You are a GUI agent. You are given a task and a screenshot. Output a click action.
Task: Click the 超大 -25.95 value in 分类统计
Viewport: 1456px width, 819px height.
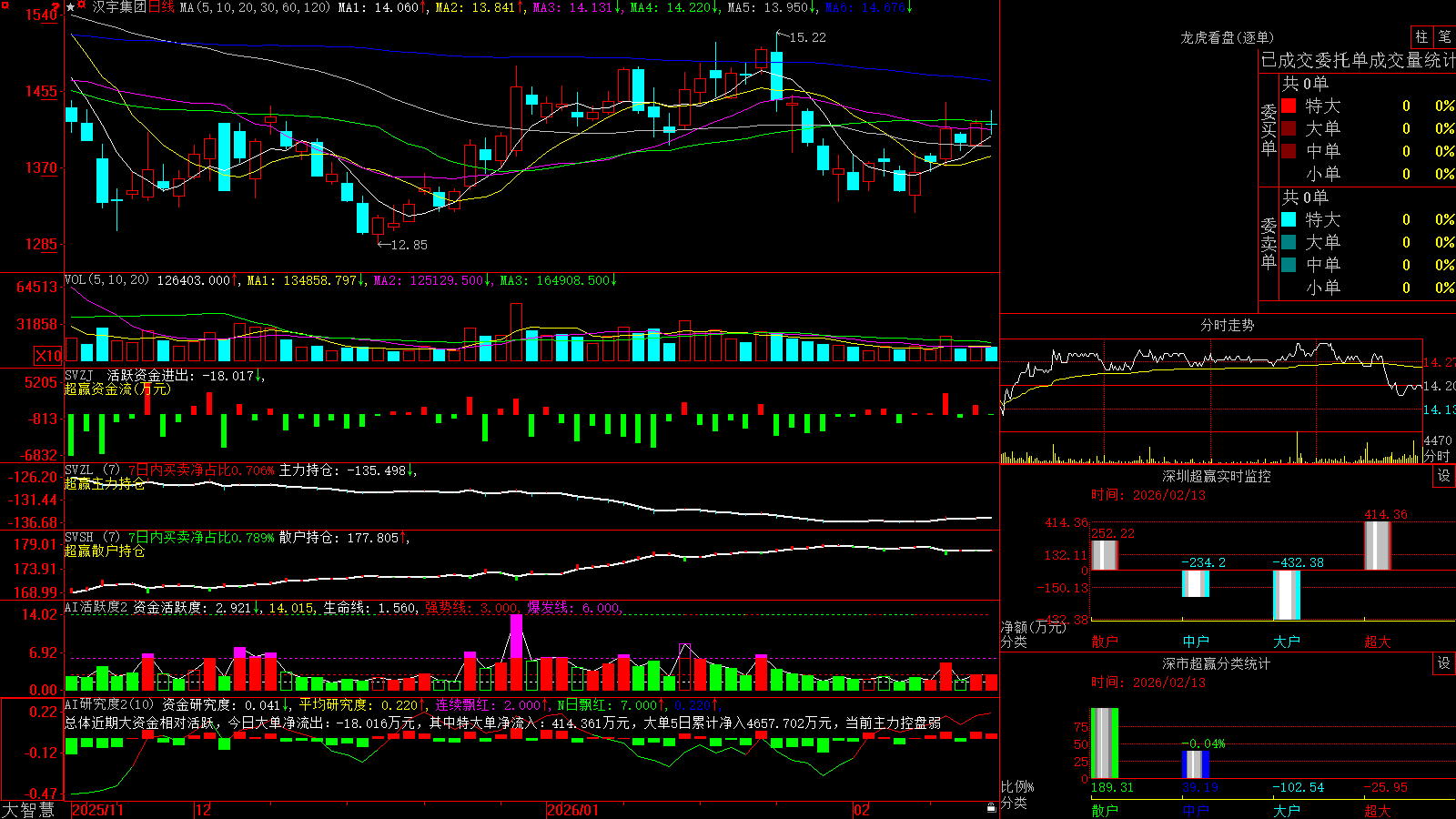[x=1386, y=787]
